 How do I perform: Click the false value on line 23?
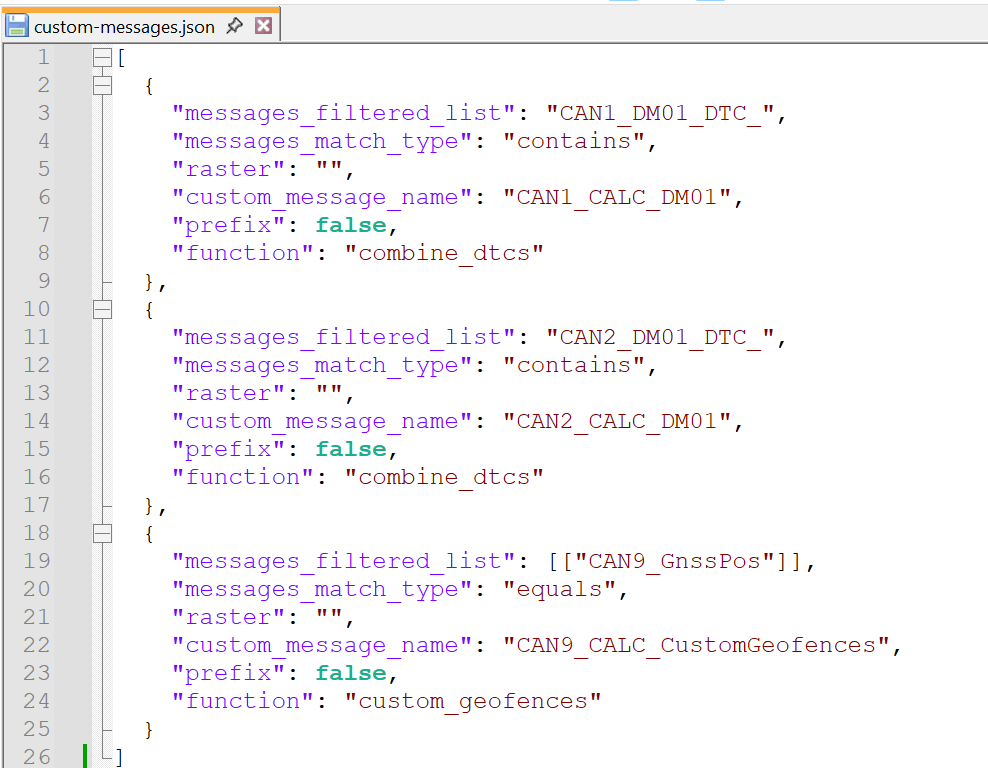(x=351, y=673)
